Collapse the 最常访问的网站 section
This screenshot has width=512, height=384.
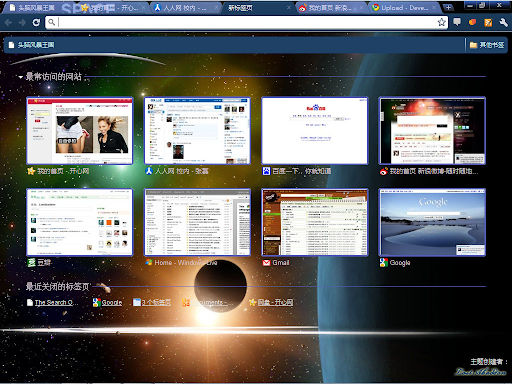pyautogui.click(x=20, y=77)
